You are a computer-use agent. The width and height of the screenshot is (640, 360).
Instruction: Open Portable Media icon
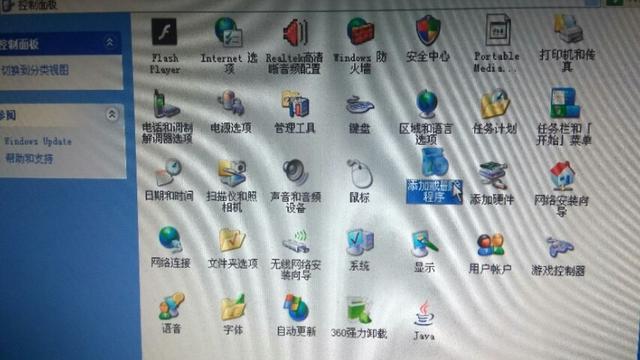tap(498, 30)
